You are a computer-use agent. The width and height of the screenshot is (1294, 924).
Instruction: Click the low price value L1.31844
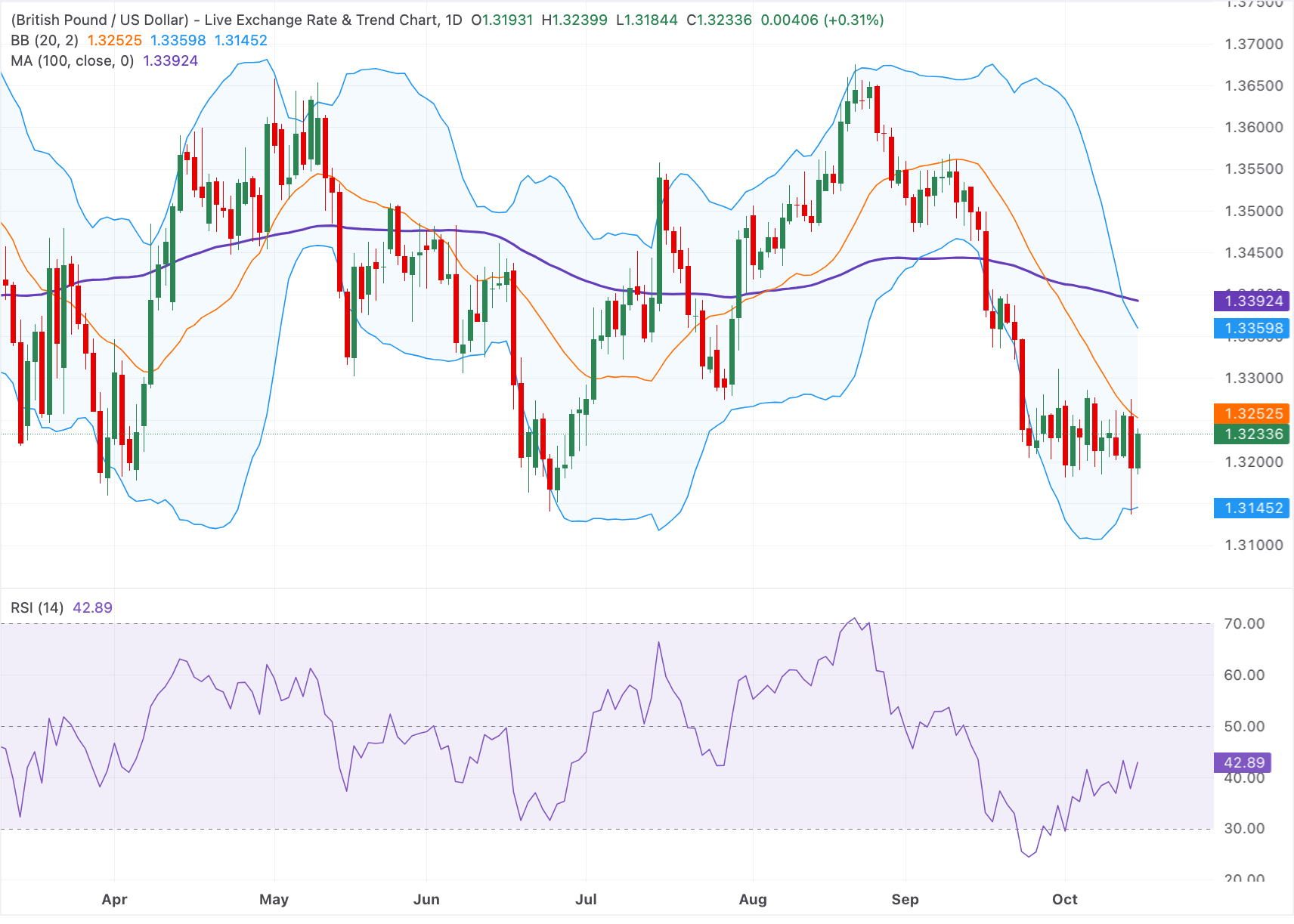pos(647,20)
